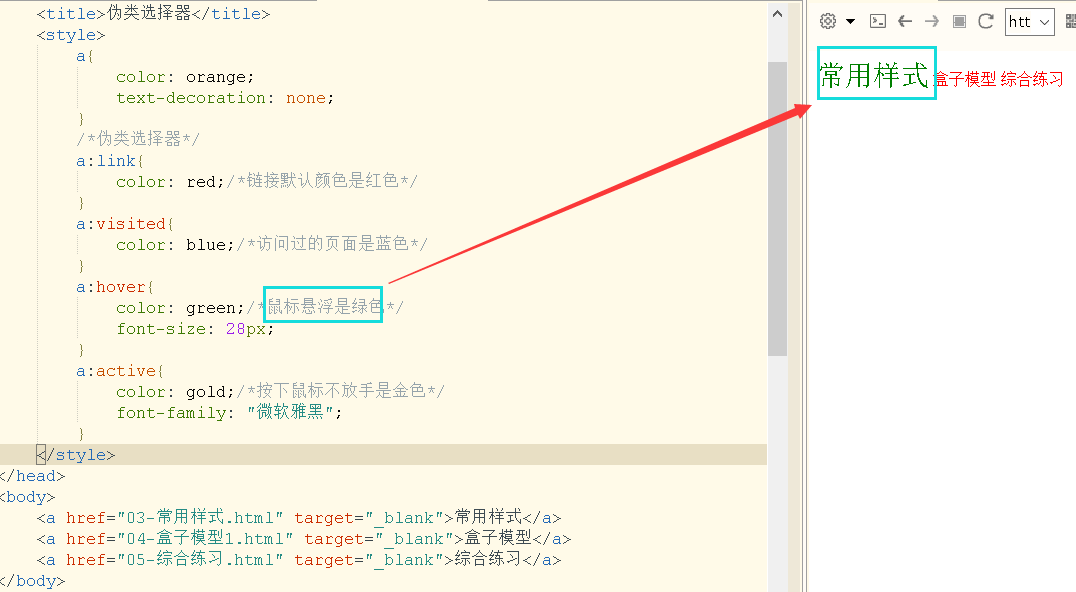Click the editor vertical scrollbar thumb
The width and height of the screenshot is (1076, 592).
click(x=777, y=209)
